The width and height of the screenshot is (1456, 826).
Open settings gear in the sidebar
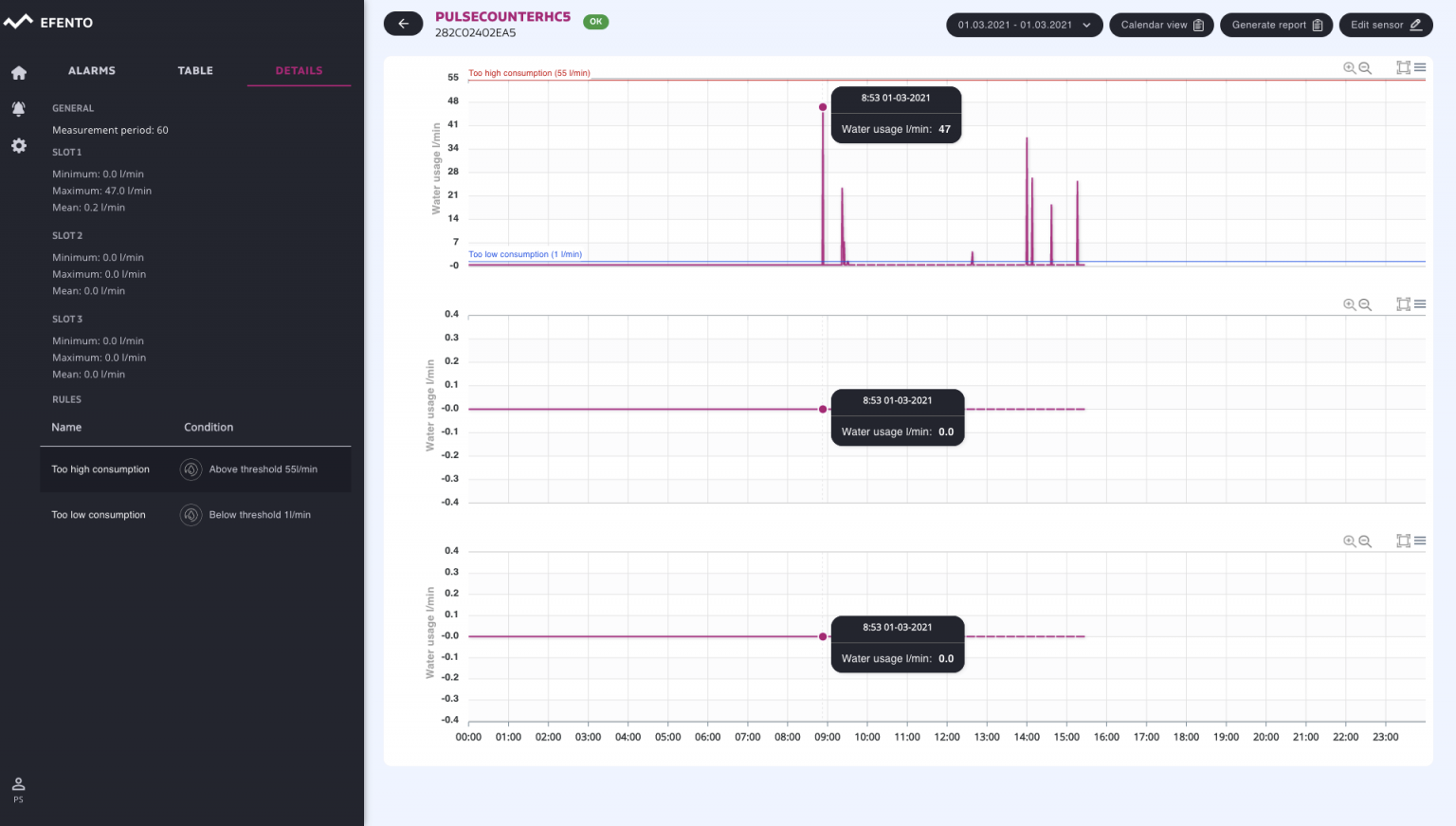tap(19, 146)
